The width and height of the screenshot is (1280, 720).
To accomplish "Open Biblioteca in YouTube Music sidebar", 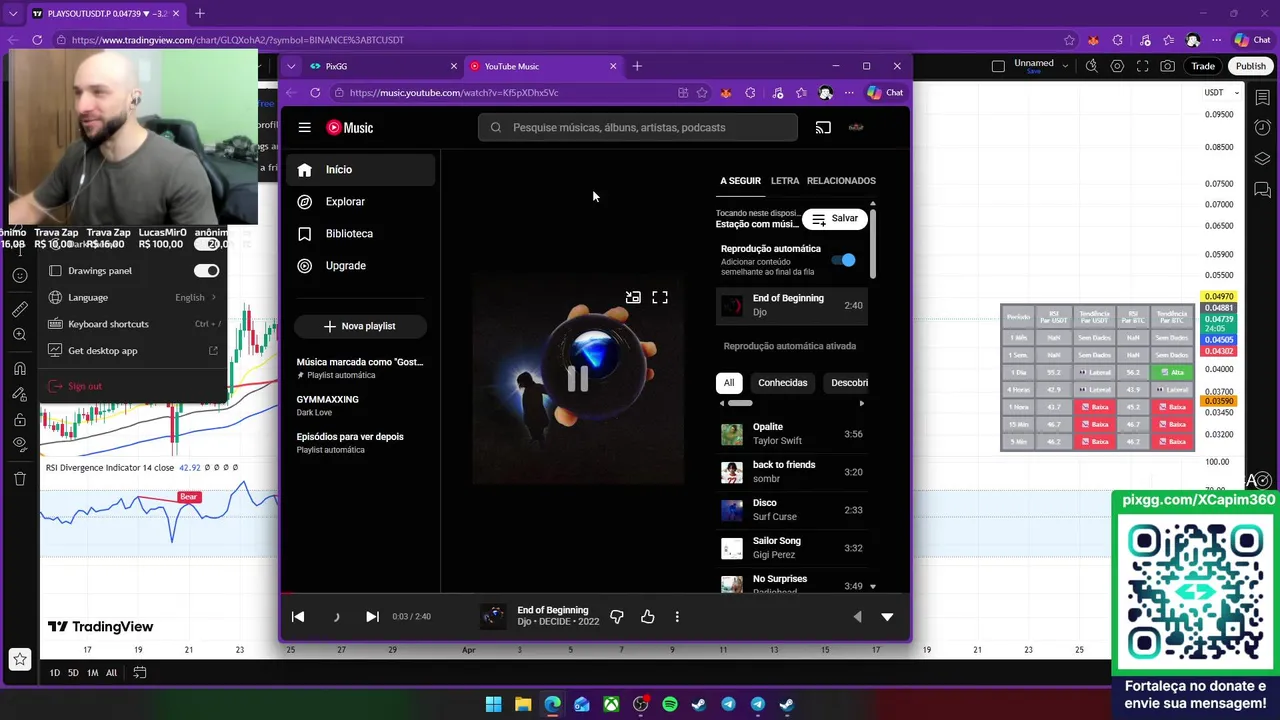I will (x=361, y=234).
